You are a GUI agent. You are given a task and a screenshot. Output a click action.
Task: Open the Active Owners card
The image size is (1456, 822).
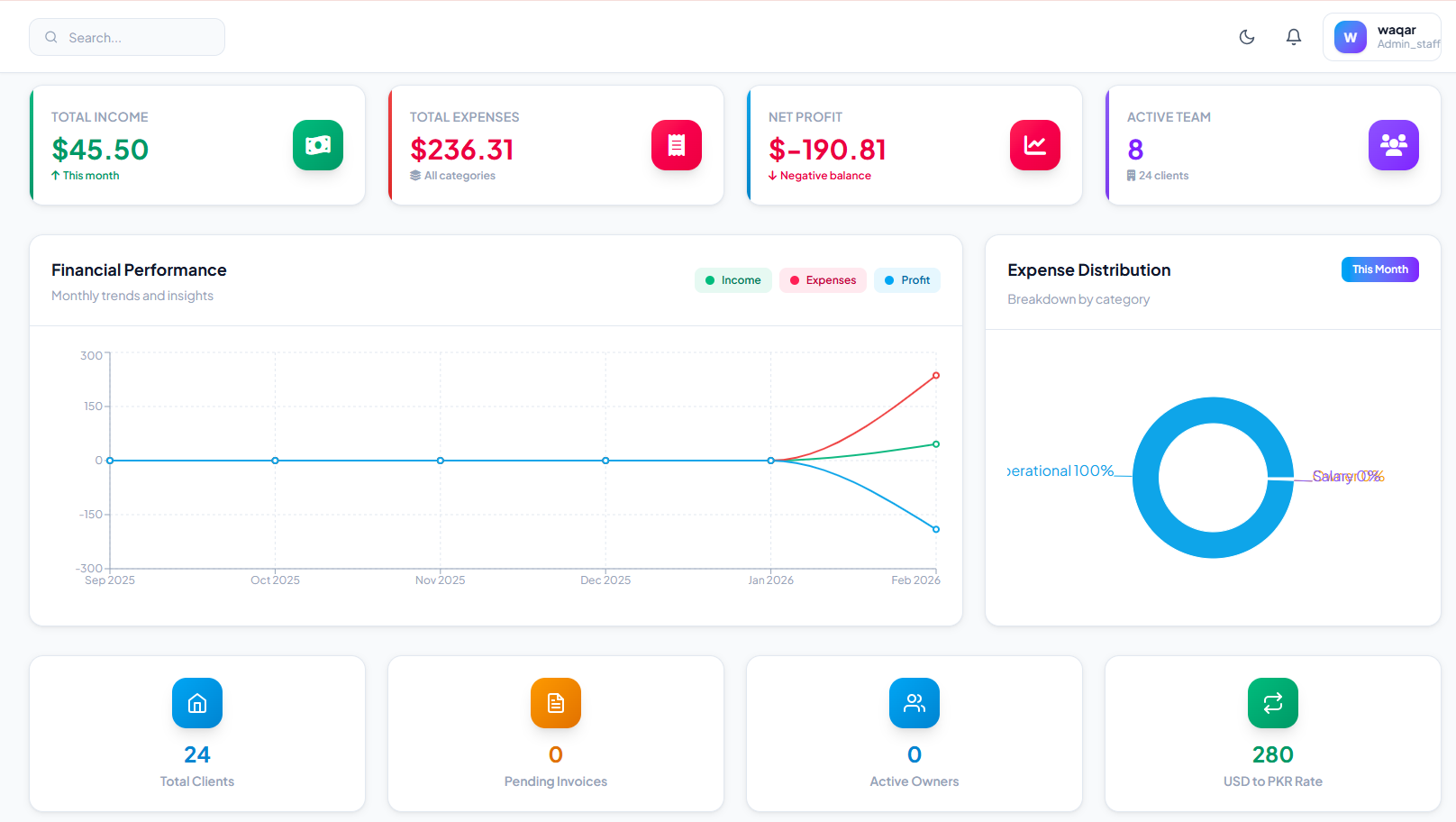[x=914, y=734]
